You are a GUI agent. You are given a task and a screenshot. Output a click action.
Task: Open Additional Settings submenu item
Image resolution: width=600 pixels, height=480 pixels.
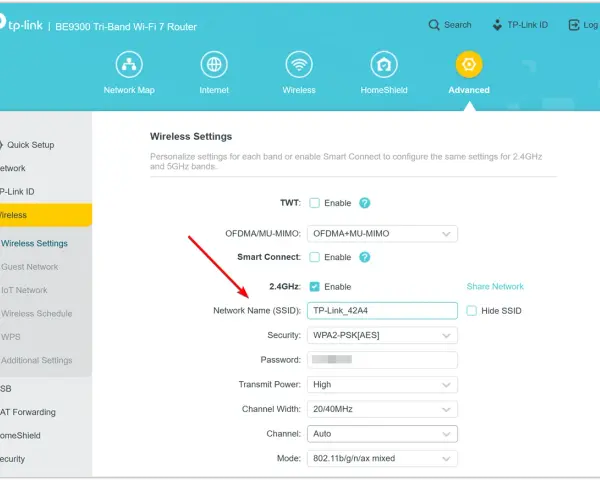click(37, 360)
